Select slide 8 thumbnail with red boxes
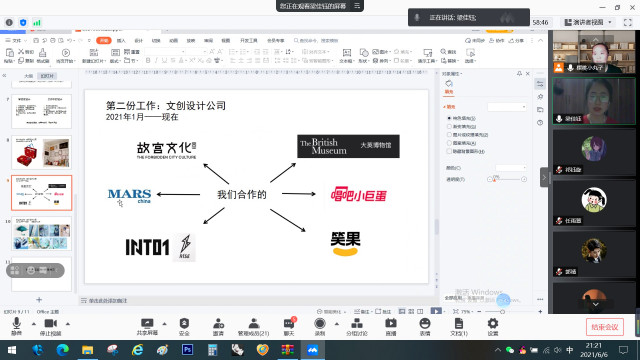The image size is (640, 360). click(x=42, y=152)
